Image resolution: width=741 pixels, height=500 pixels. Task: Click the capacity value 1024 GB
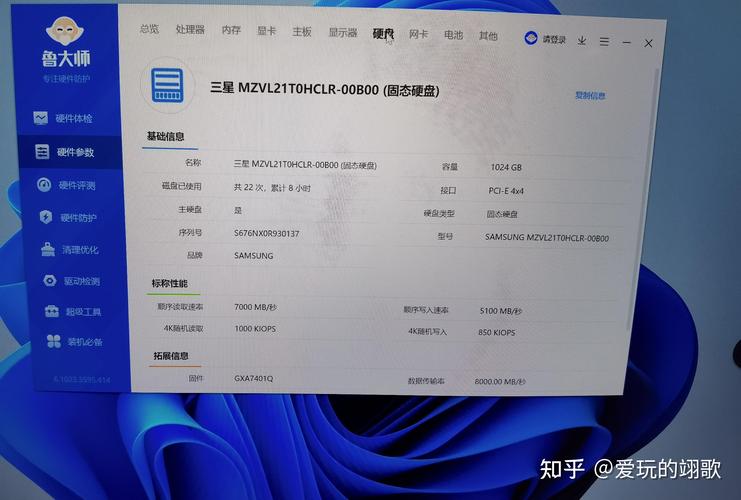506,167
